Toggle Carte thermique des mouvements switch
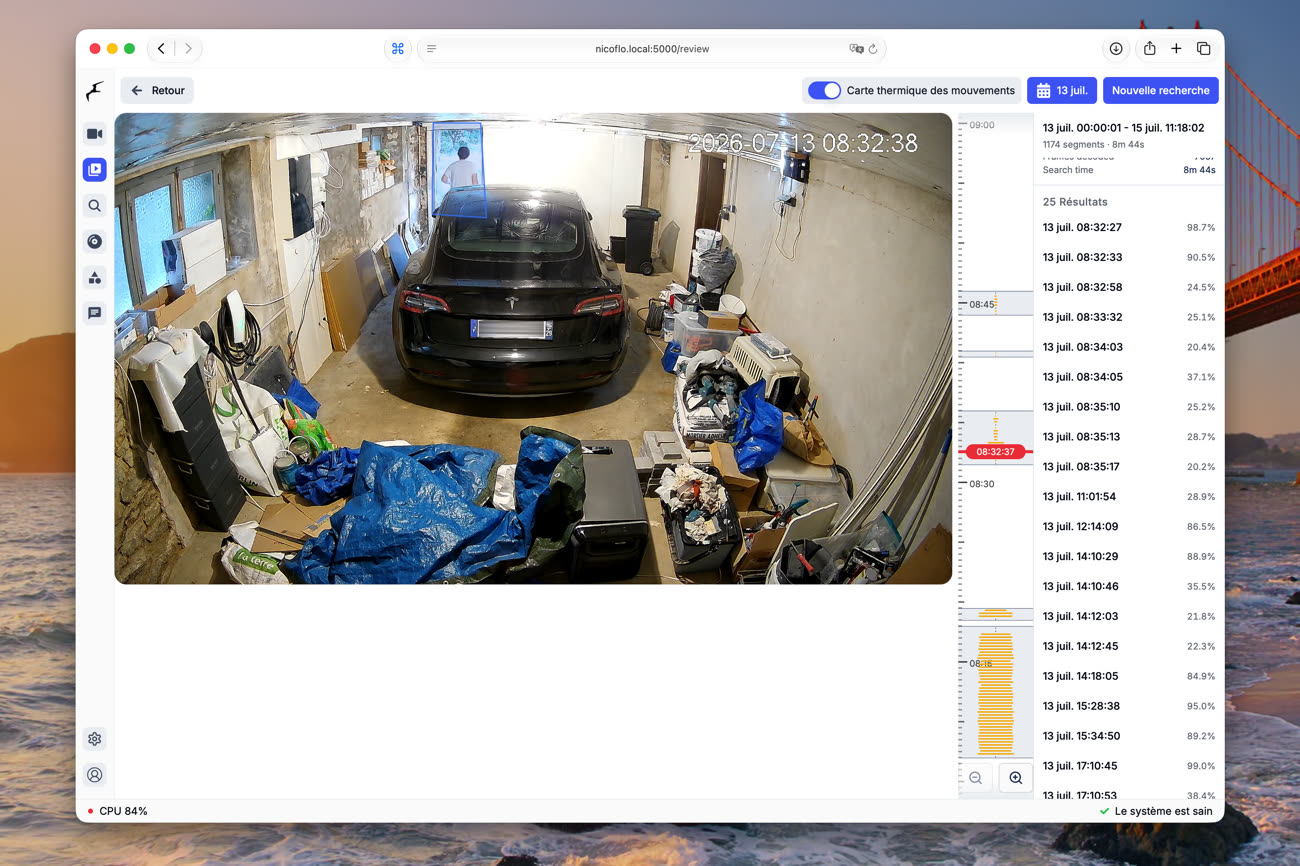 pos(824,90)
